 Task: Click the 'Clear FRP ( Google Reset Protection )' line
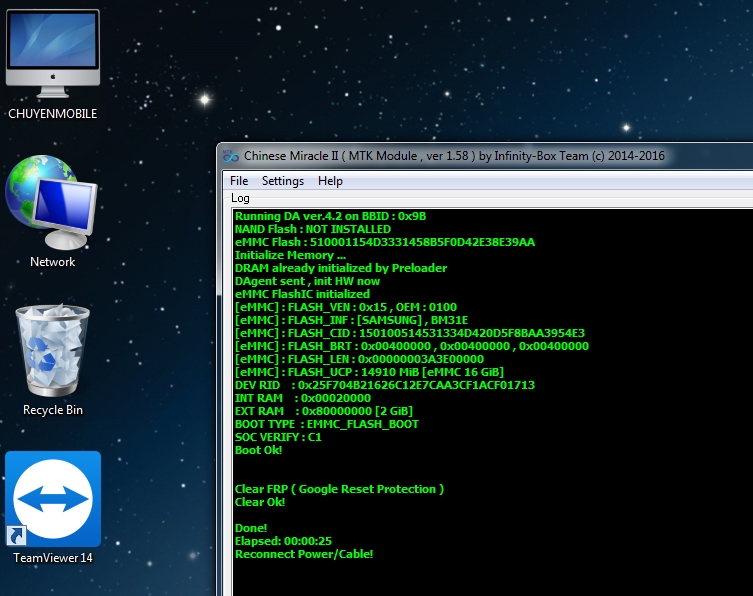pyautogui.click(x=339, y=489)
